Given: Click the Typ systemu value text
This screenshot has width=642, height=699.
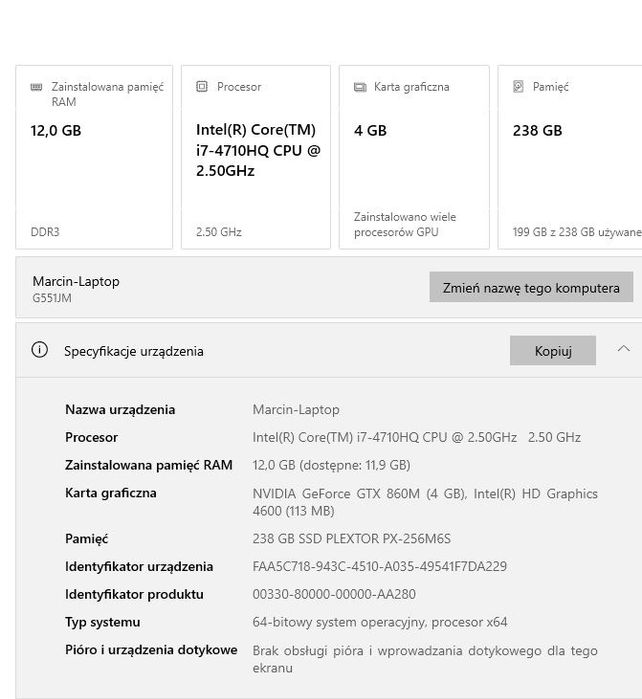Looking at the screenshot, I should coord(380,622).
